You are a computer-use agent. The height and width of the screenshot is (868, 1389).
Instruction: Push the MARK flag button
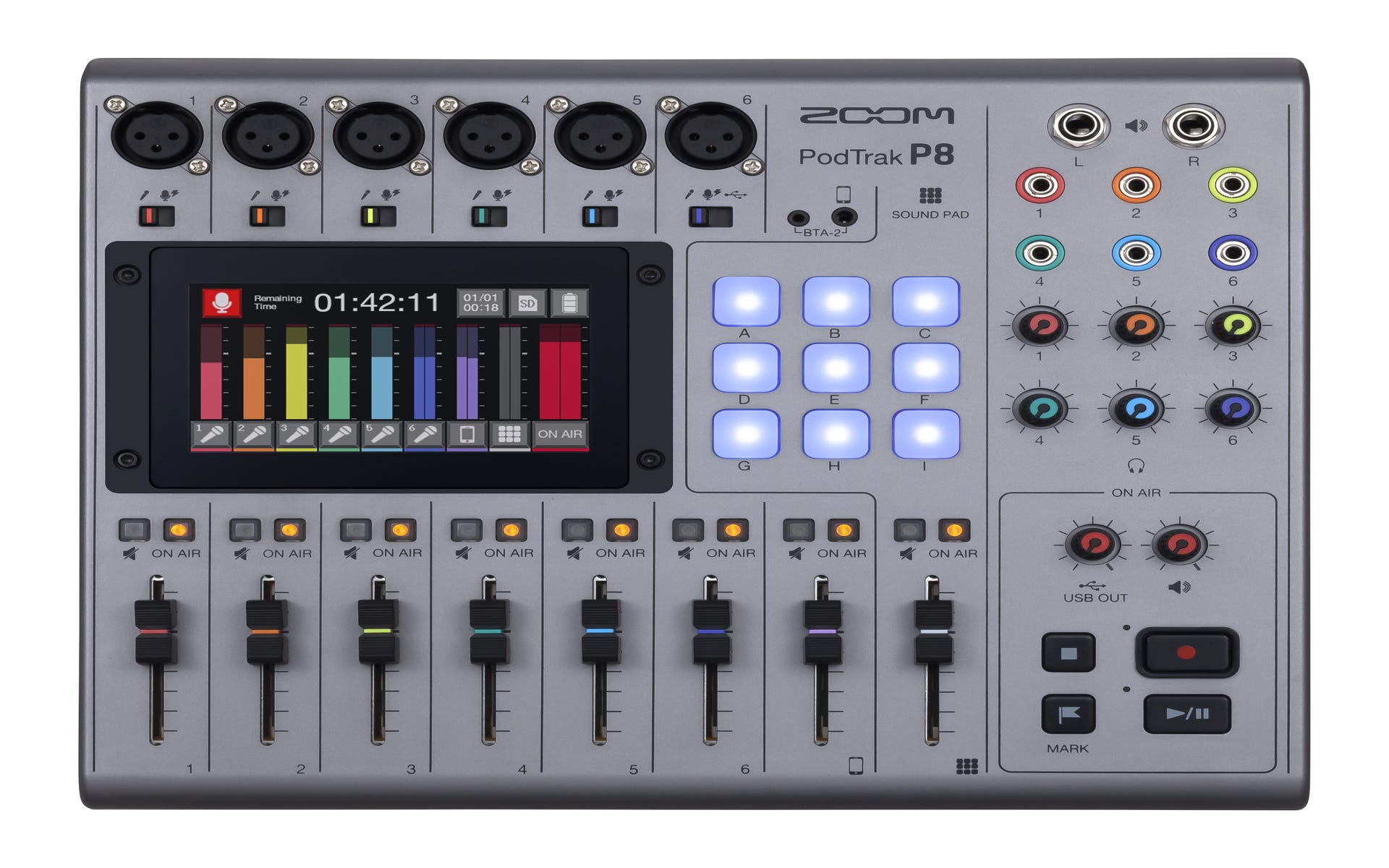pos(1068,715)
